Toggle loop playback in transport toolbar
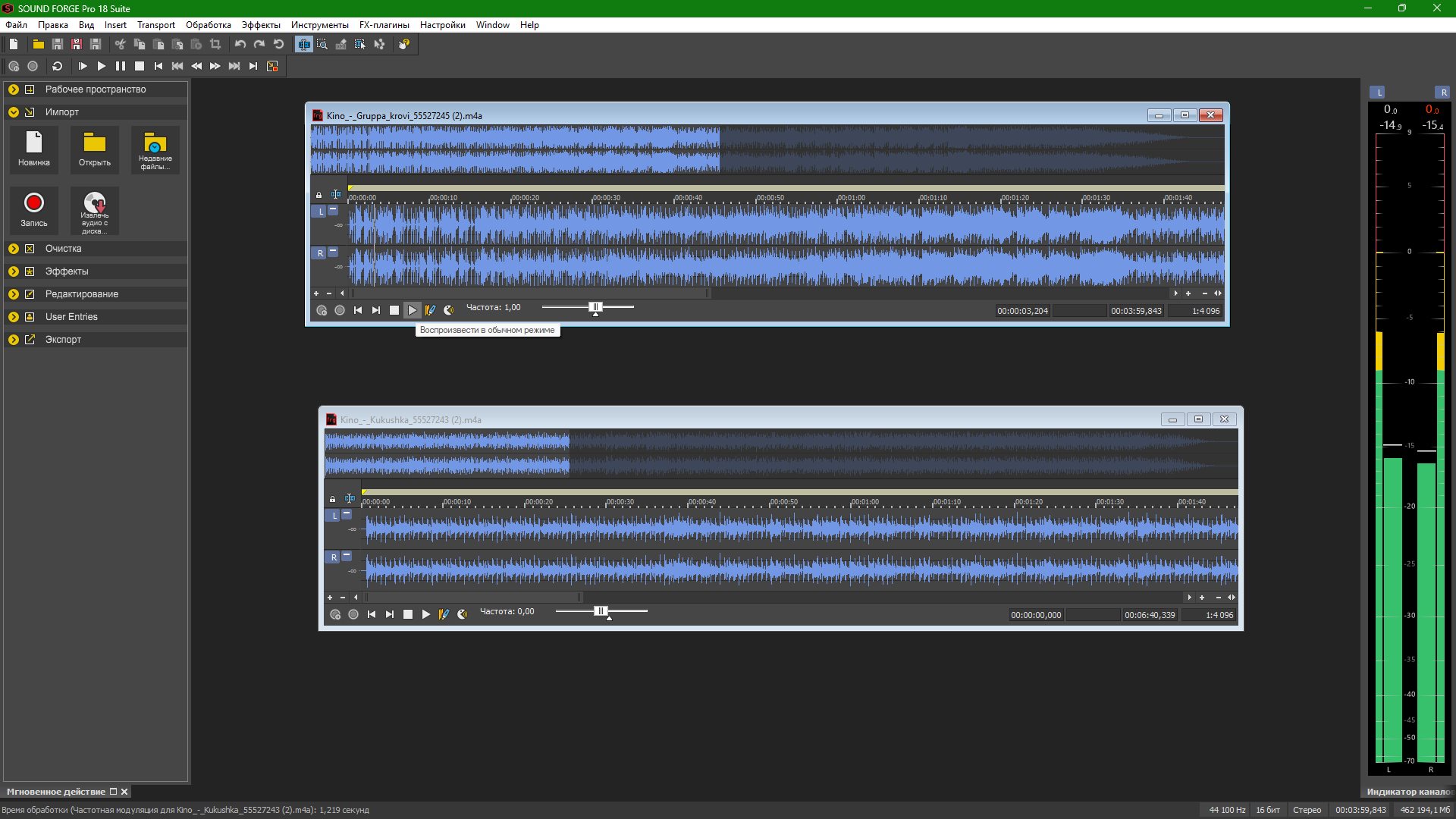 (x=57, y=66)
